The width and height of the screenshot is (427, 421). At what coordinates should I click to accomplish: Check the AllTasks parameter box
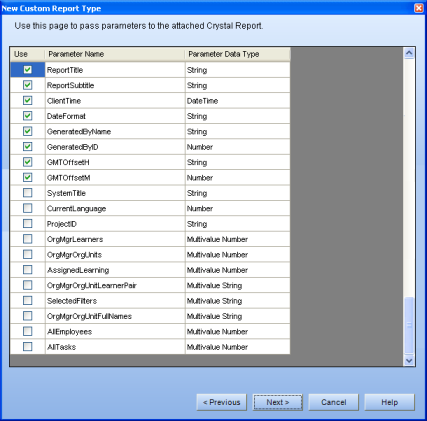[x=28, y=347]
